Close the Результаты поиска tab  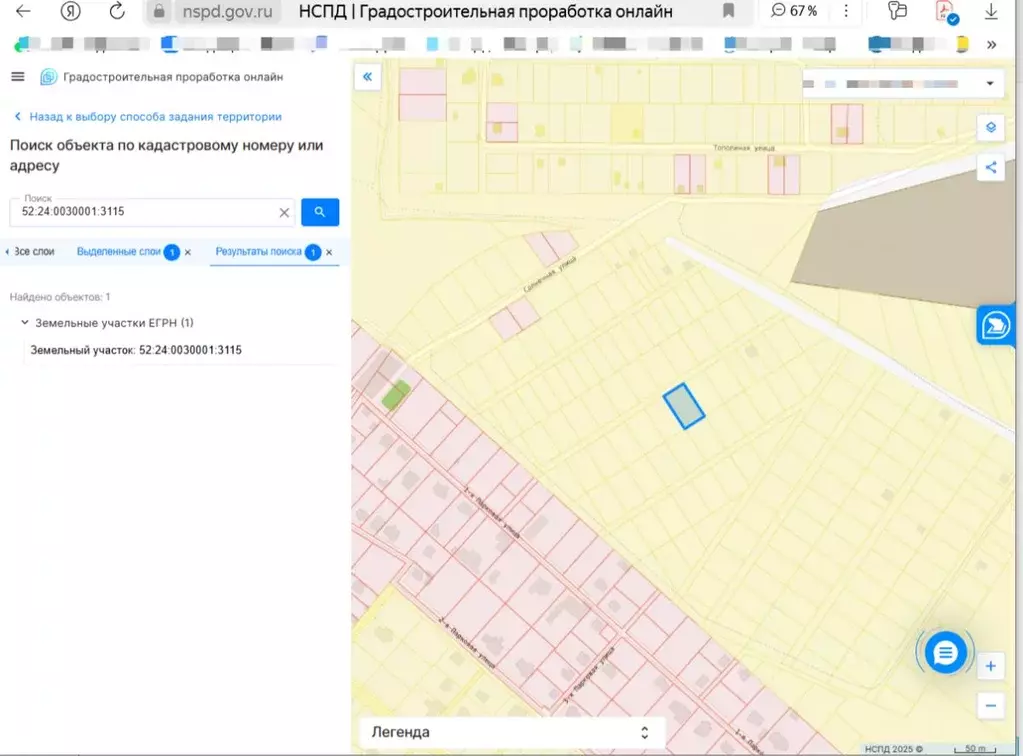(329, 253)
